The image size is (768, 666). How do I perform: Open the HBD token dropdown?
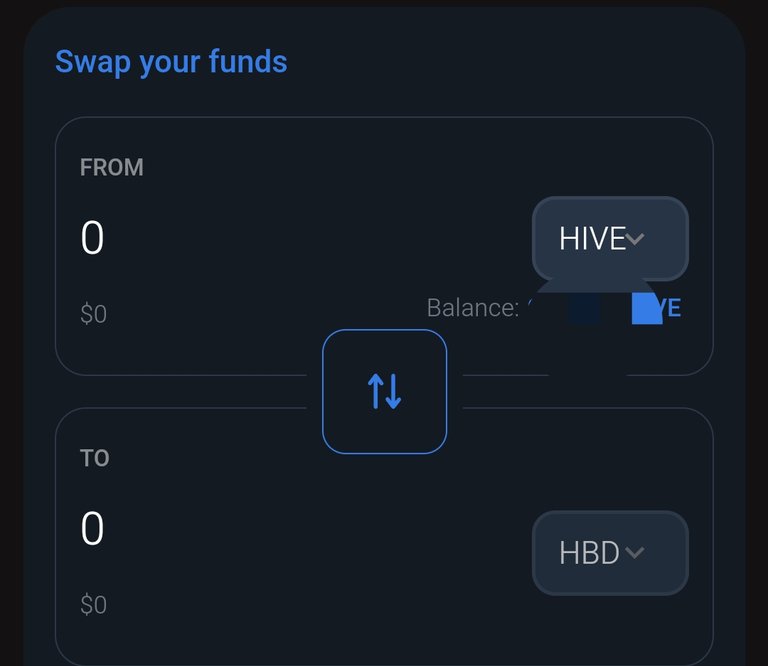(x=610, y=553)
